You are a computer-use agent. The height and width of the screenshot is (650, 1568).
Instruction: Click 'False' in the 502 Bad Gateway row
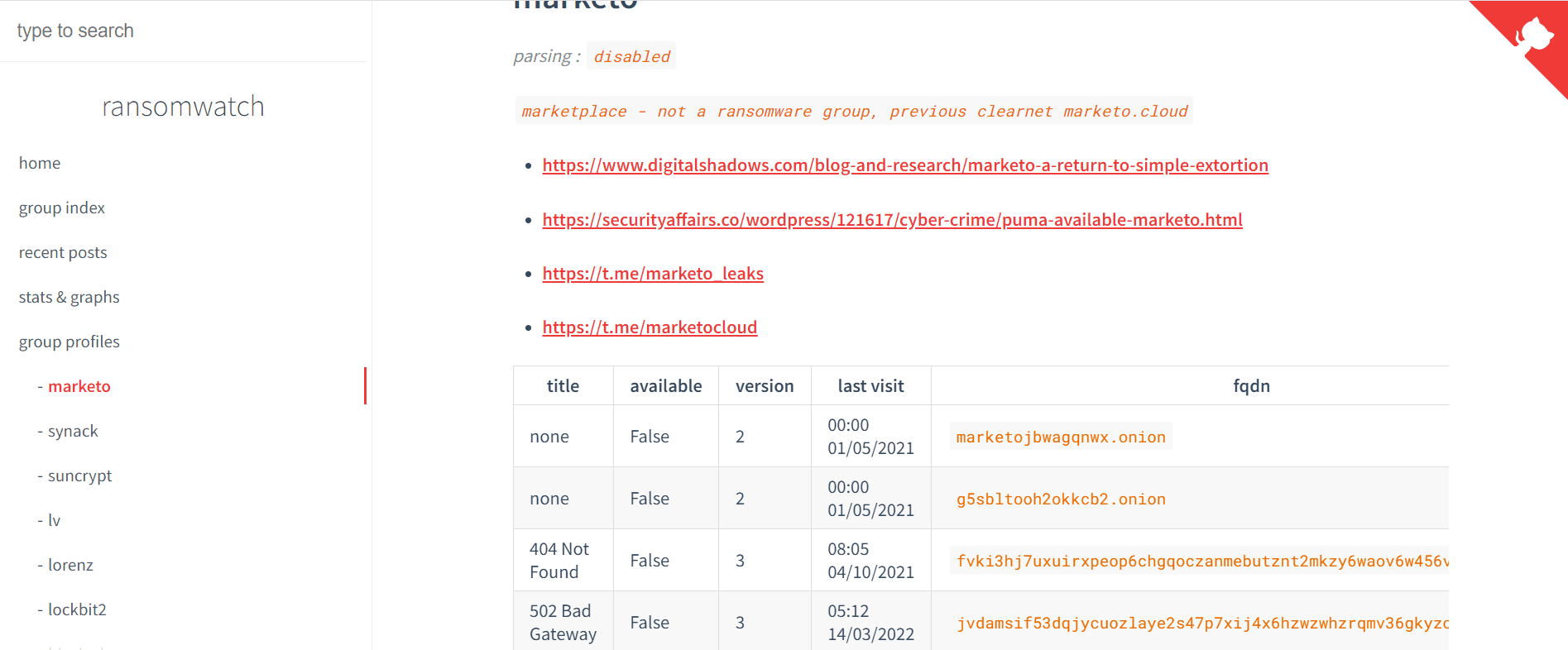pos(650,623)
